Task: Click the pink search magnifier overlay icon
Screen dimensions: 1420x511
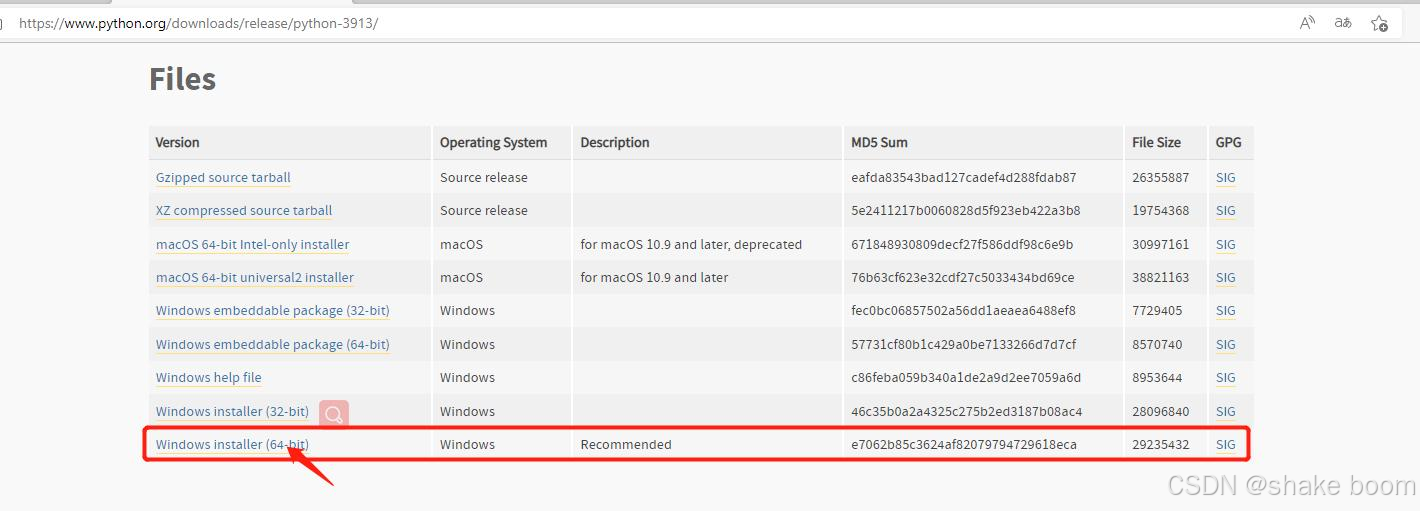Action: click(334, 414)
